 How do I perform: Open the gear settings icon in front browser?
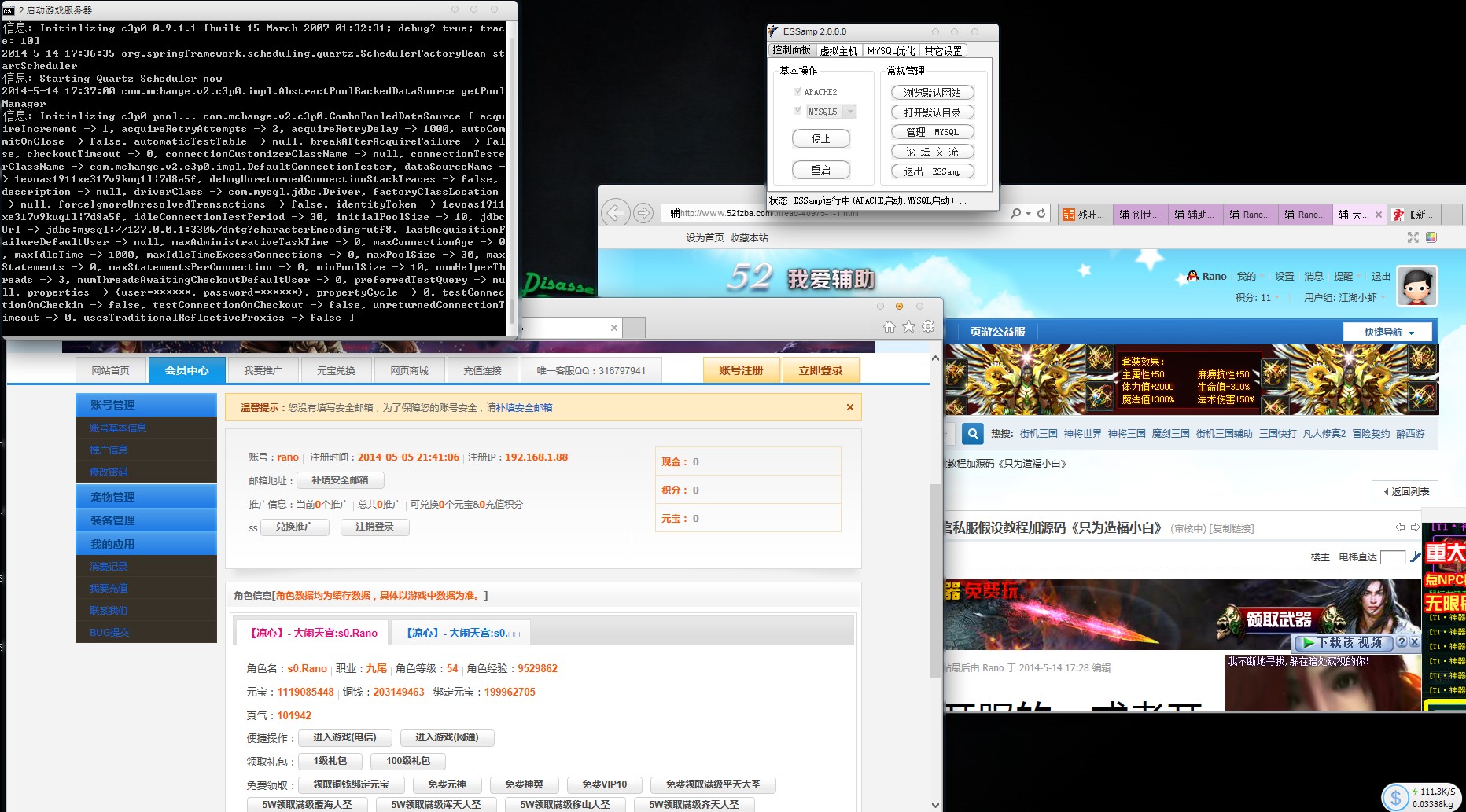[928, 327]
